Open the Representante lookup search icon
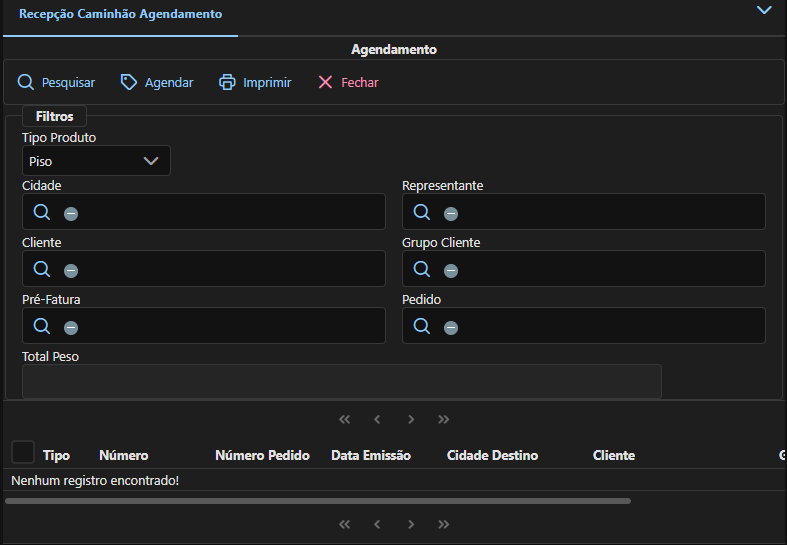This screenshot has width=787, height=545. pyautogui.click(x=422, y=212)
